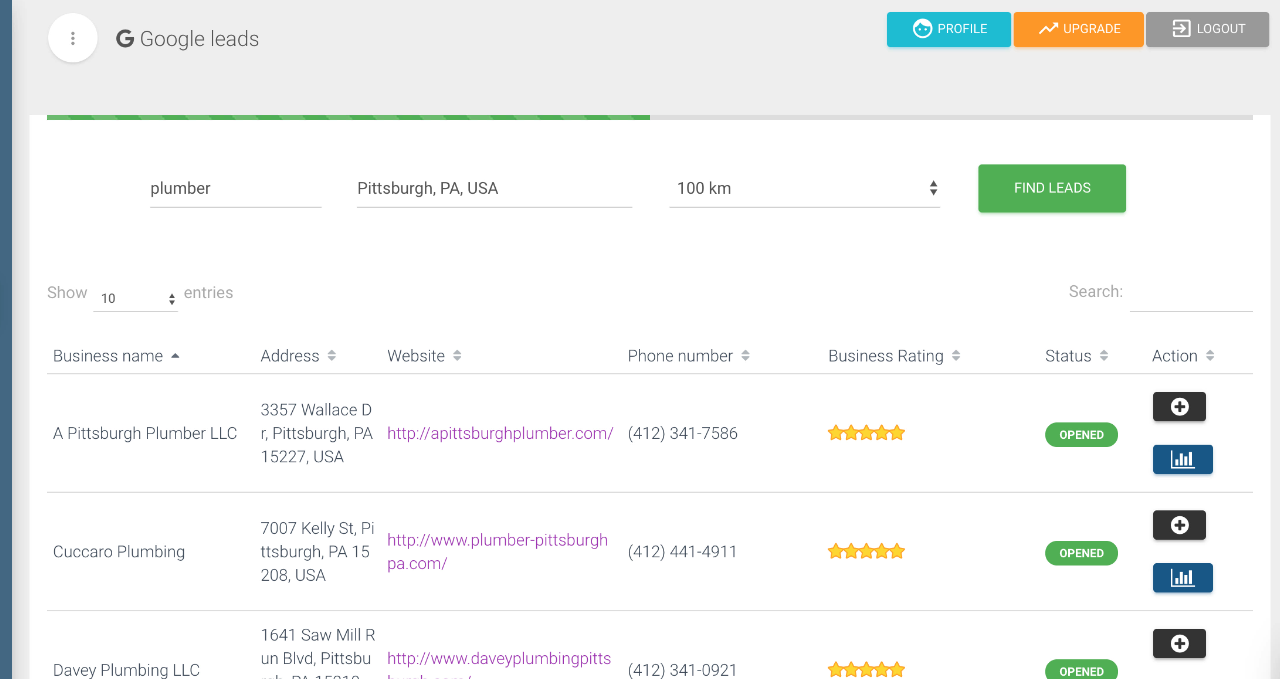Sort table by Business name column

click(116, 356)
